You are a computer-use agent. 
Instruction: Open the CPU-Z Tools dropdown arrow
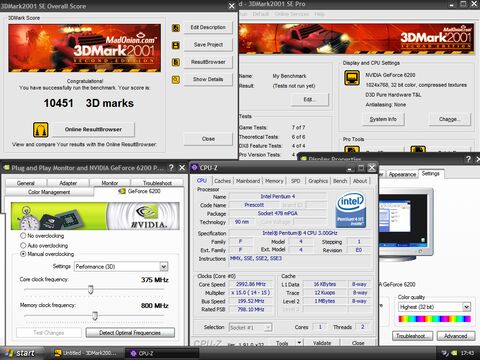coord(299,343)
